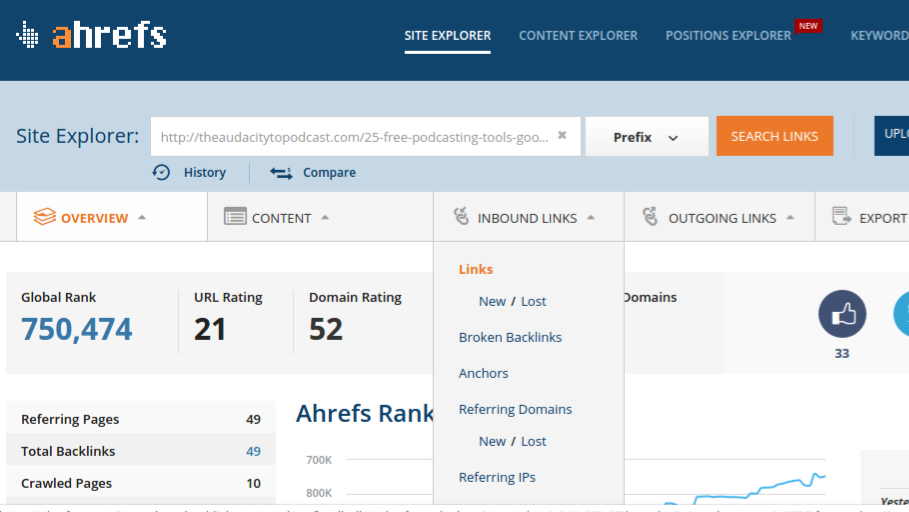Click the Ahrefs Rank chart heading
Image resolution: width=909 pixels, height=512 pixels.
[x=365, y=413]
